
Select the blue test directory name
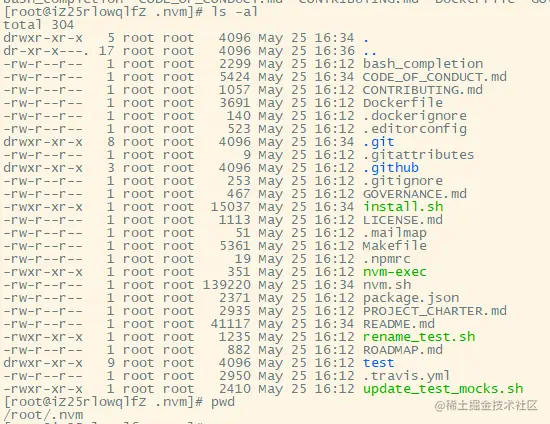[379, 363]
